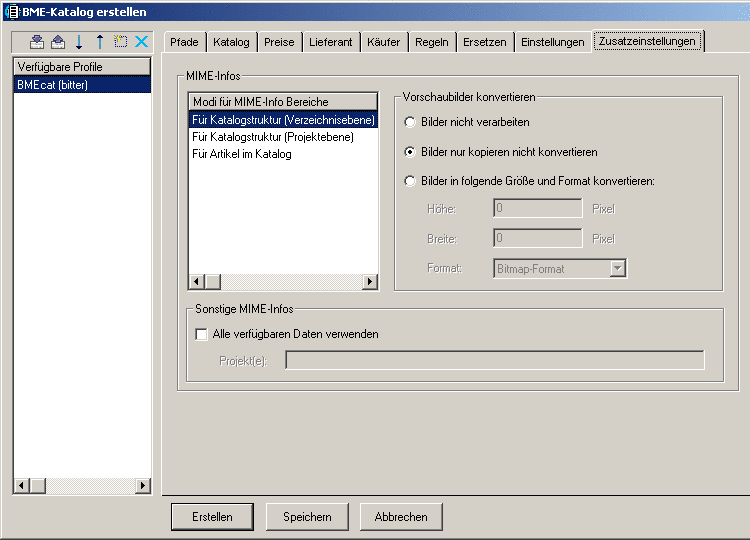Select 'Bilder nicht verarbeiten' radio button
This screenshot has height=540, width=750.
click(x=410, y=122)
